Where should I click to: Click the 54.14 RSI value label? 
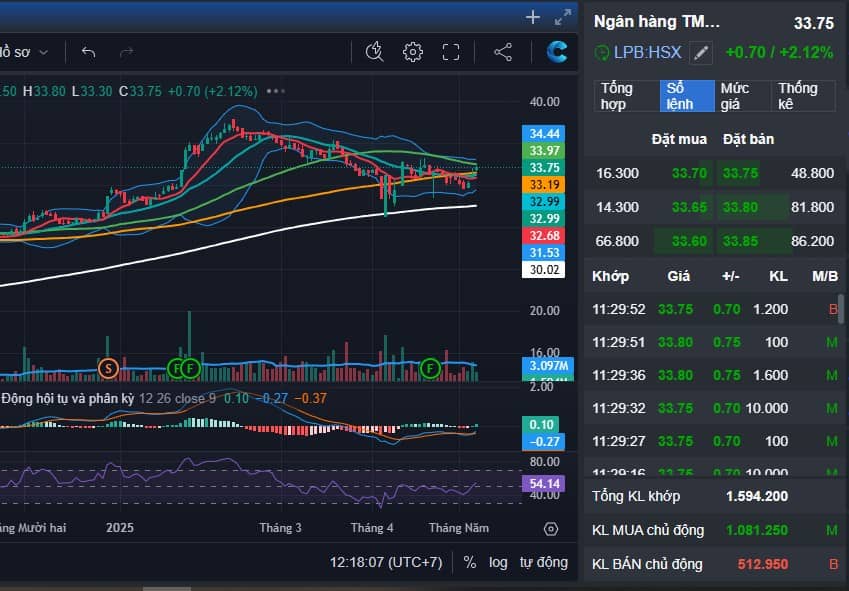point(544,483)
